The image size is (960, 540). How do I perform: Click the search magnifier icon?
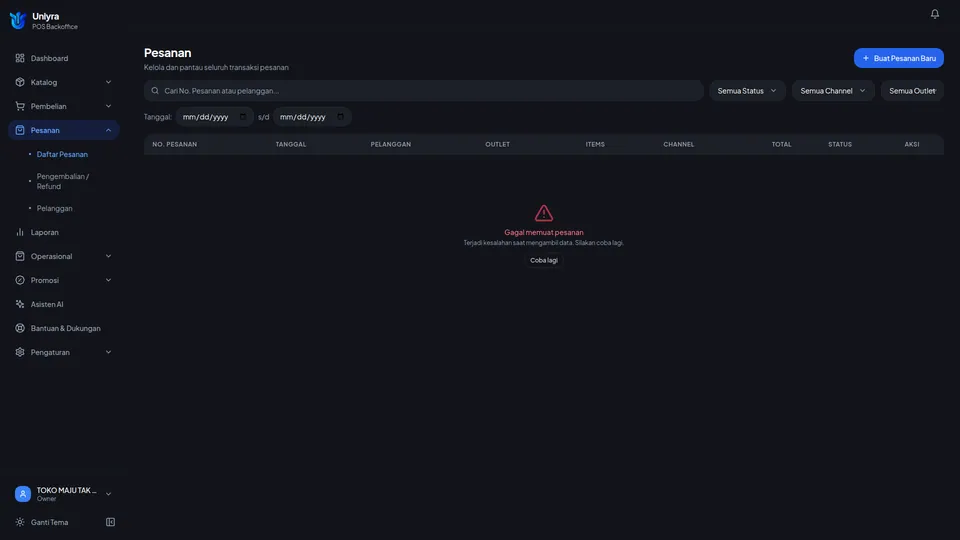[155, 91]
